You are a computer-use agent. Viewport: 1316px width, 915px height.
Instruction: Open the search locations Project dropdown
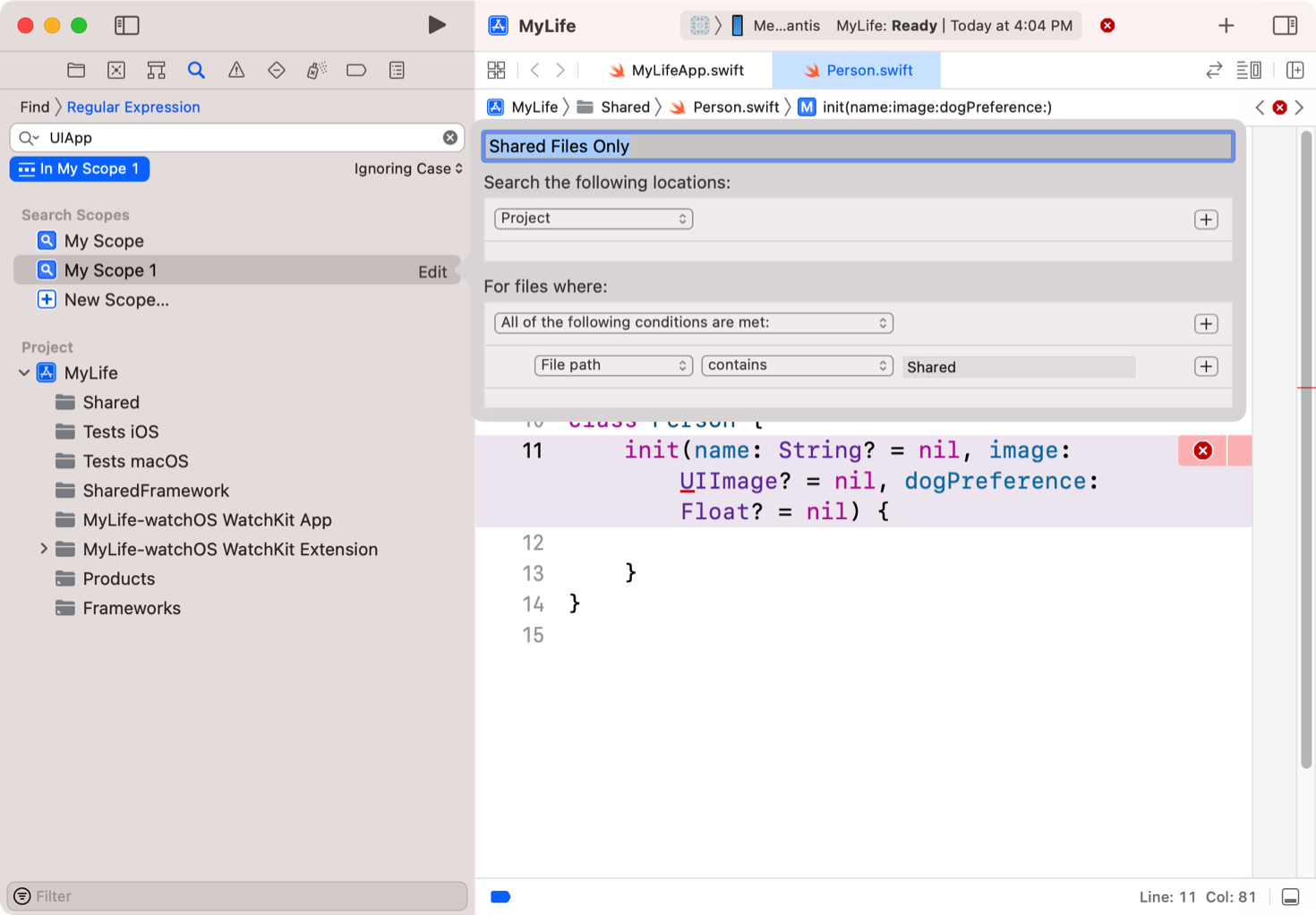pyautogui.click(x=593, y=218)
